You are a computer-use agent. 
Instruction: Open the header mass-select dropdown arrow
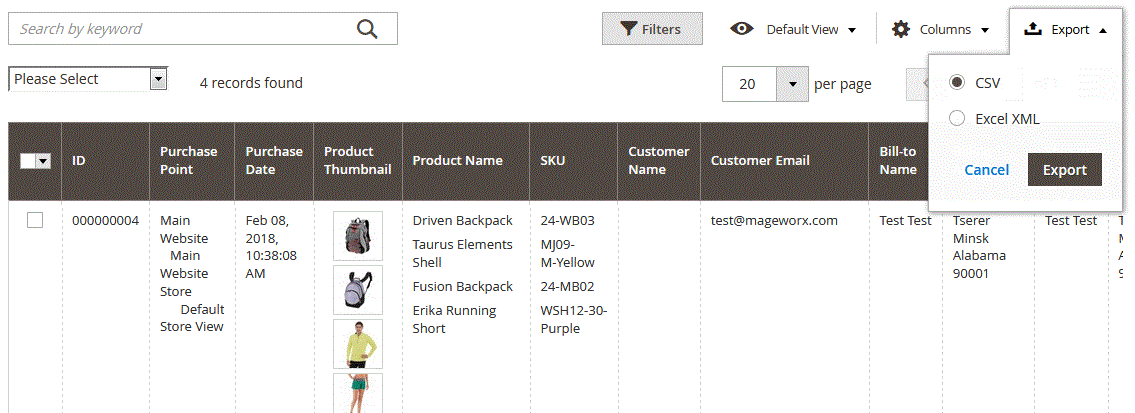click(43, 161)
